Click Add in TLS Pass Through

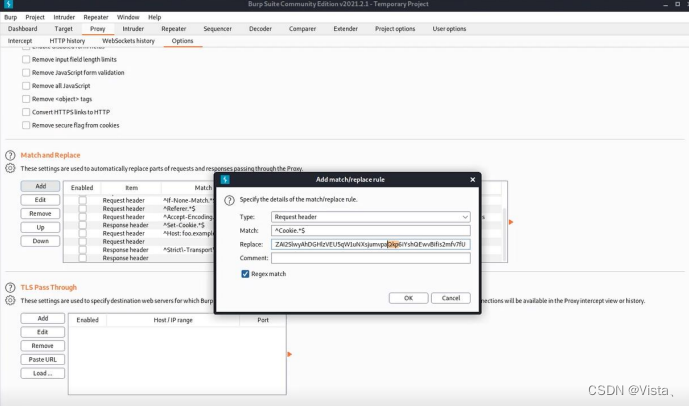tap(43, 318)
